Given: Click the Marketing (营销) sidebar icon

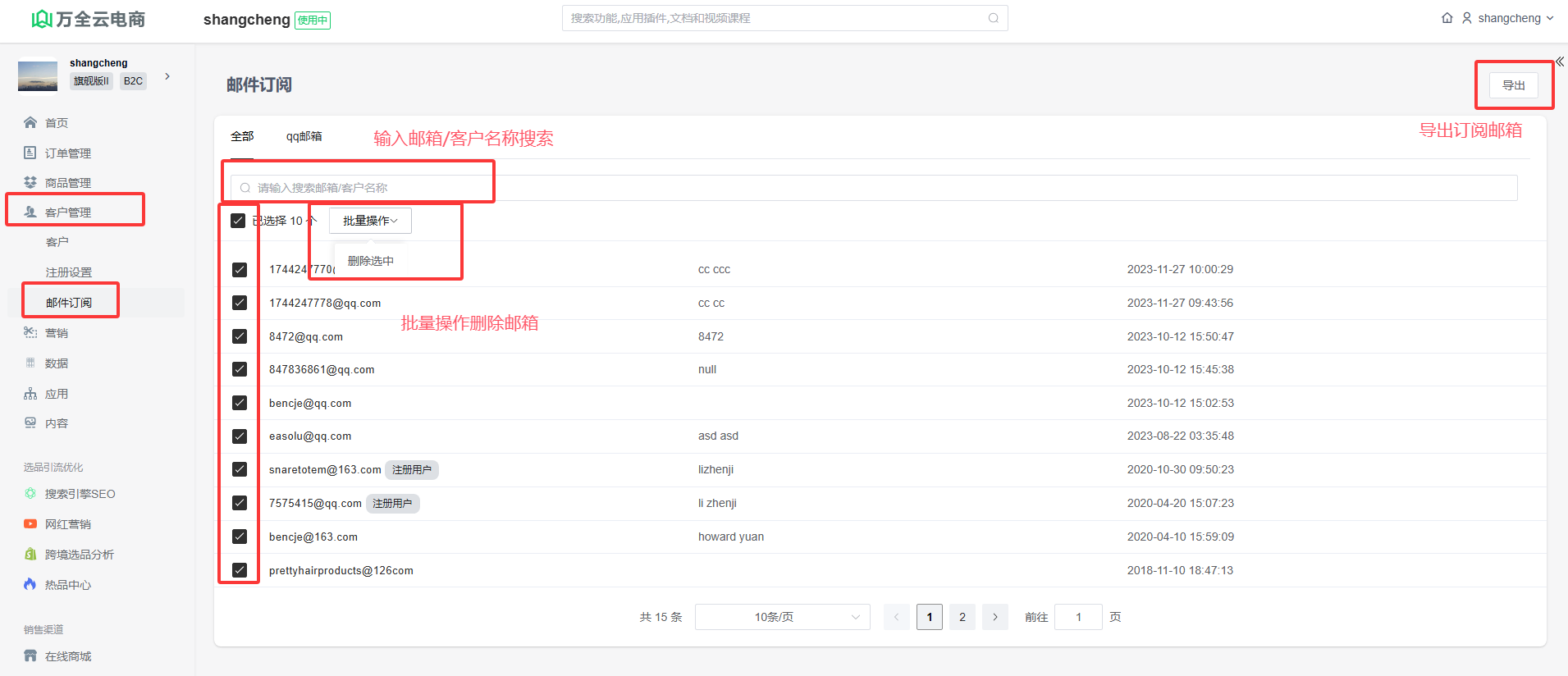Looking at the screenshot, I should click(x=30, y=332).
